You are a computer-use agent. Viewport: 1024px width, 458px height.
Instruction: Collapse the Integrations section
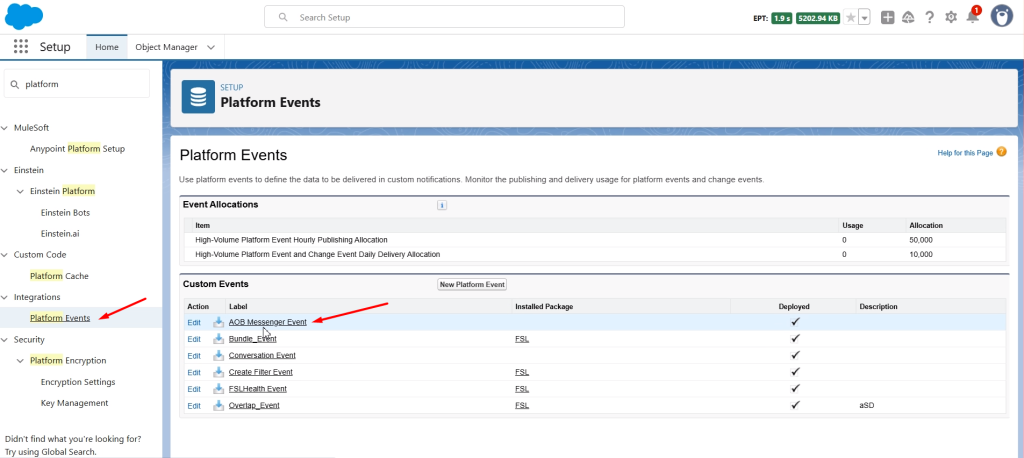5,297
